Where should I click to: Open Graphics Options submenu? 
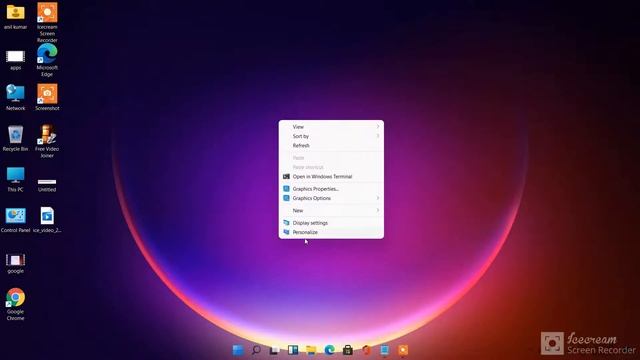pyautogui.click(x=331, y=198)
